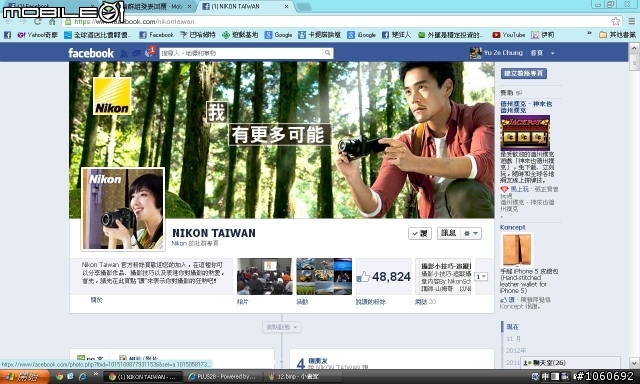Viewport: 640px width, 384px height.
Task: Open the Facebook text bookmark
Action: 157,35
